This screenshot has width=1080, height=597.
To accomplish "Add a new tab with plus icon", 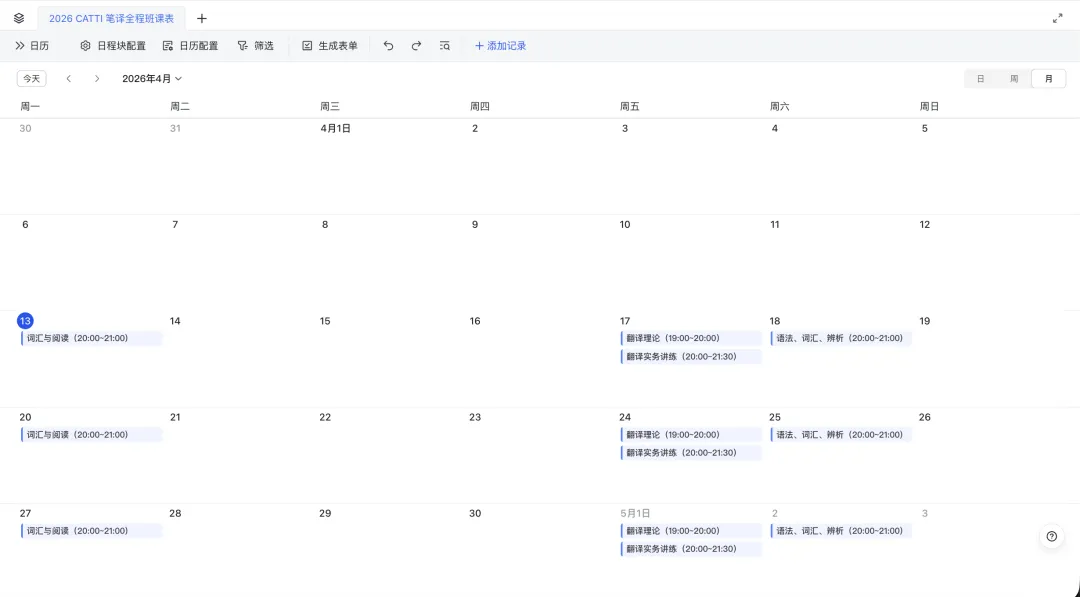I will click(202, 19).
